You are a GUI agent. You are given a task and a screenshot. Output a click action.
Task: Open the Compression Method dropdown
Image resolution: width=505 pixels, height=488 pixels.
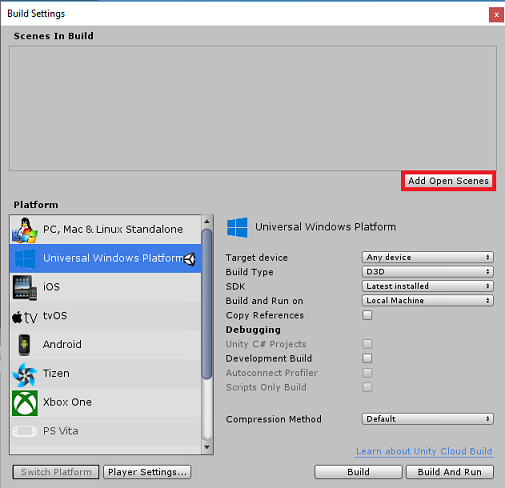428,419
